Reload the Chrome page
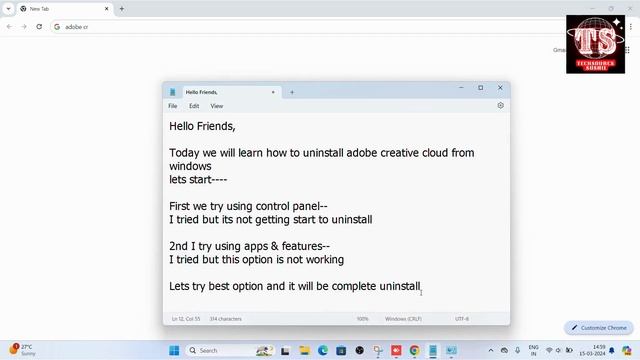 [x=39, y=27]
